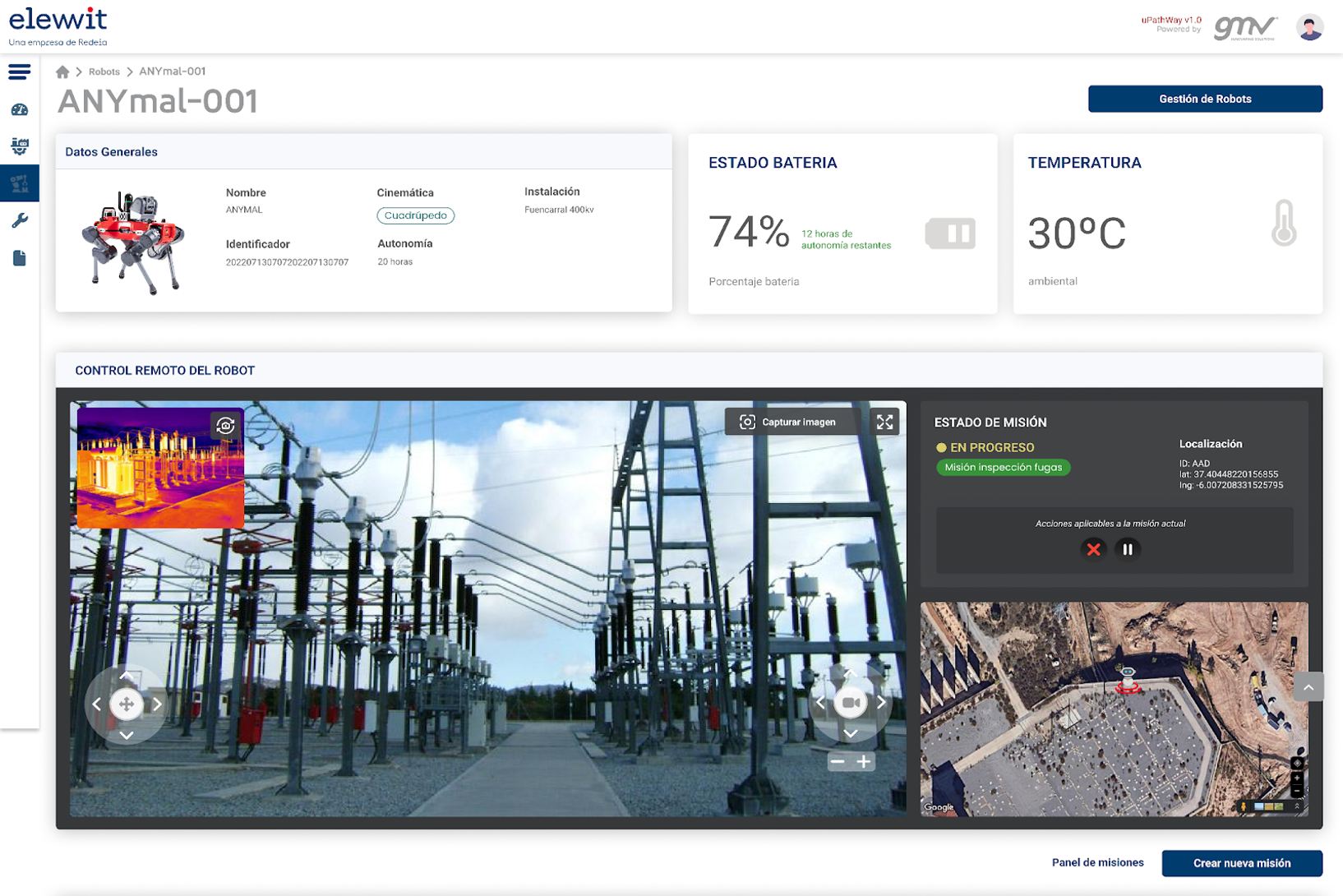Click the installation/plant icon in the sidebar
Viewport: 1343px width, 896px height.
[19, 145]
